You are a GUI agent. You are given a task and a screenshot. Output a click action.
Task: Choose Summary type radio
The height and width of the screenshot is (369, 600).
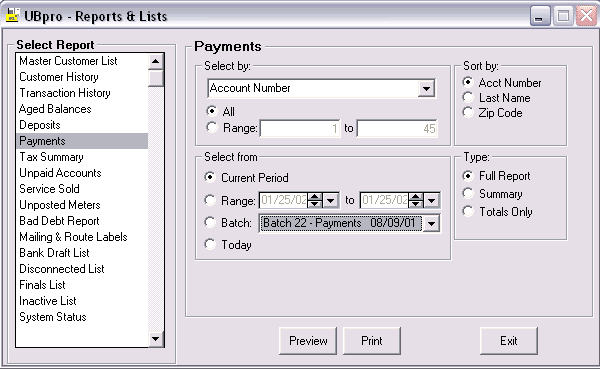pyautogui.click(x=468, y=193)
